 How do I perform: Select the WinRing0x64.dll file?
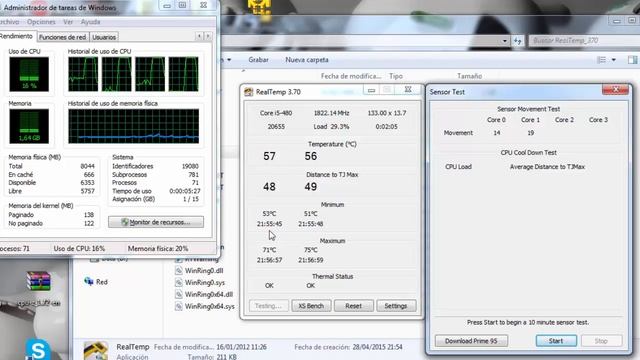tap(209, 294)
